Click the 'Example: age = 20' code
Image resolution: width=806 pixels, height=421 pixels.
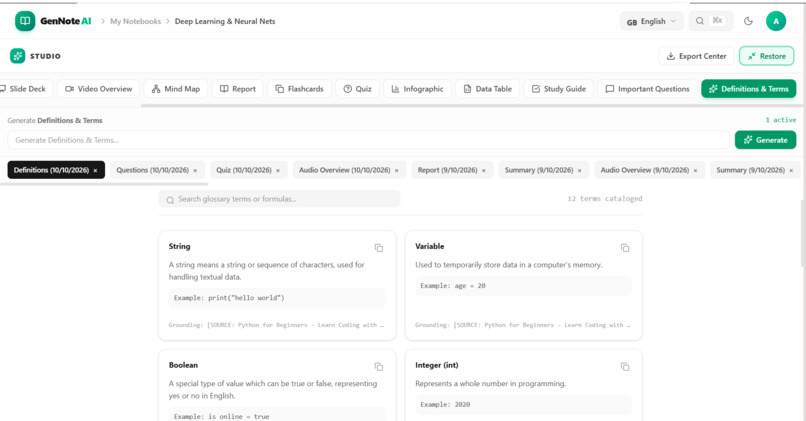(x=453, y=286)
